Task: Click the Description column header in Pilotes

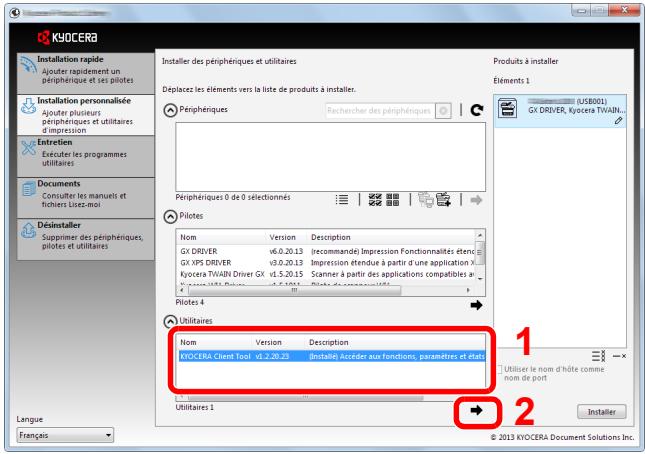Action: 391,237
